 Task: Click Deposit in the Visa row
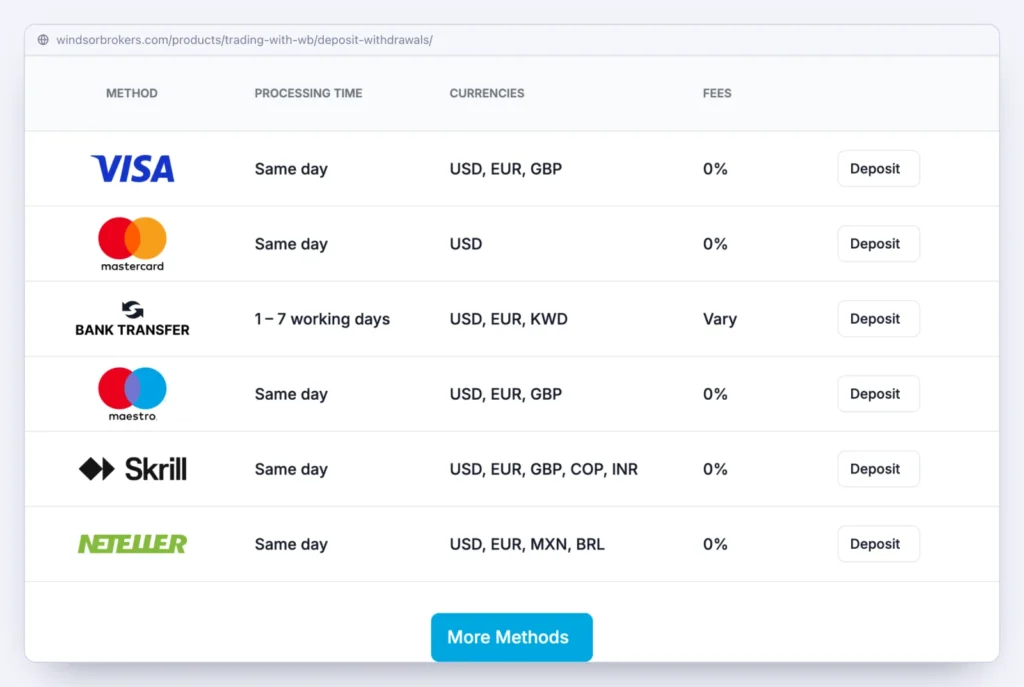(878, 168)
